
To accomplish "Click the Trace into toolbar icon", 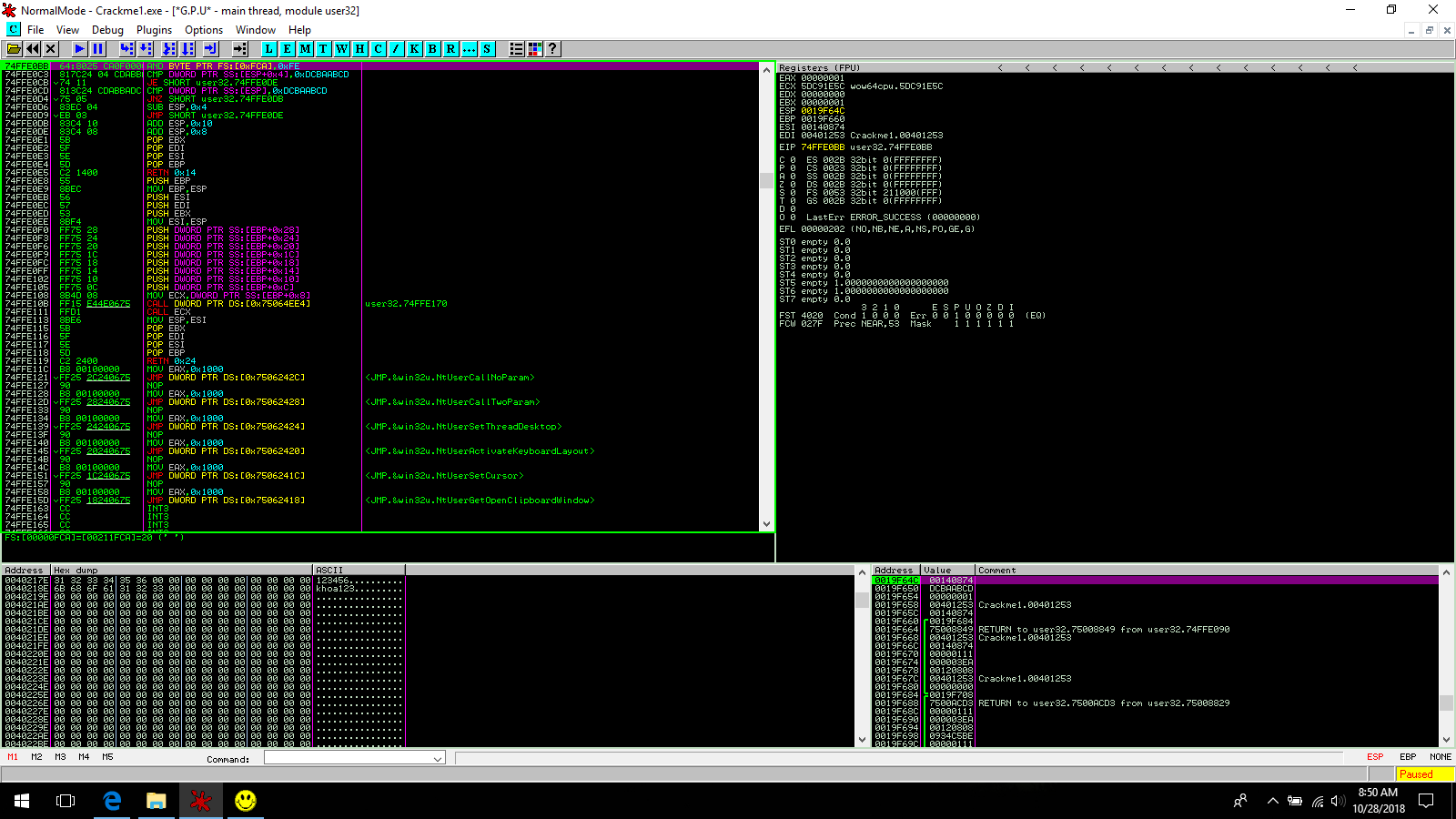I will [x=169, y=49].
